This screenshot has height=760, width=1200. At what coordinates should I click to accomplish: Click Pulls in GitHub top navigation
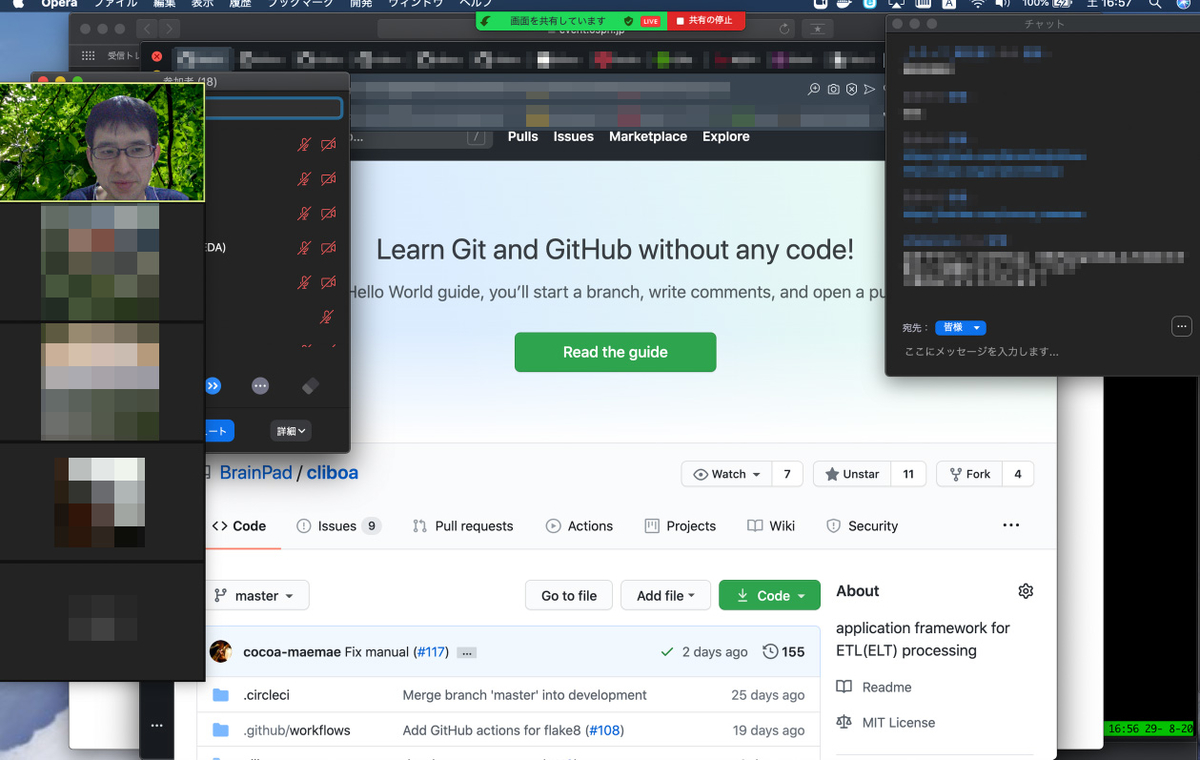coord(523,136)
